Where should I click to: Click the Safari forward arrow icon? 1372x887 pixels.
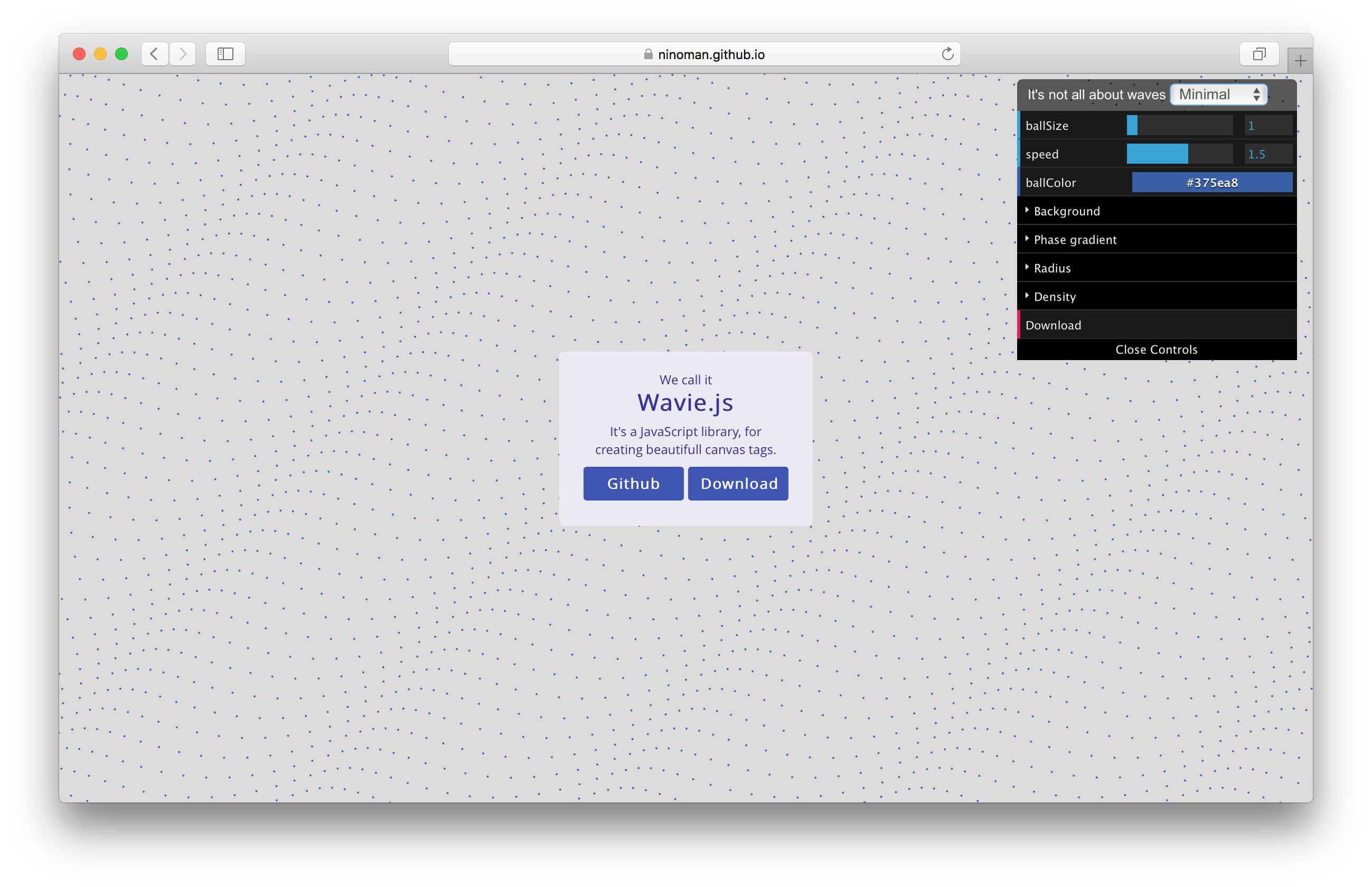tap(183, 54)
